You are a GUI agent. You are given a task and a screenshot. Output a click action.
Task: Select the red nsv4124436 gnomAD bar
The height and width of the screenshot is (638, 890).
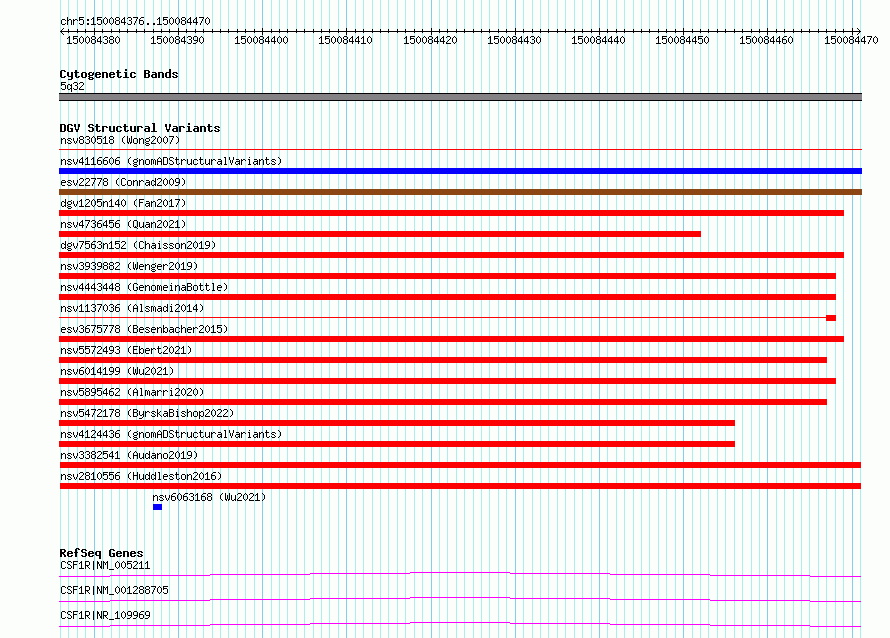coord(397,444)
